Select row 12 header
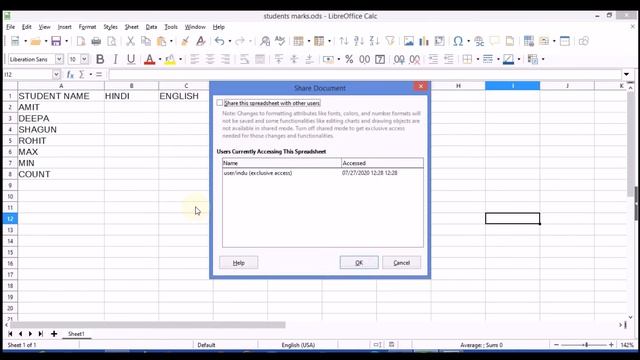 (x=10, y=219)
